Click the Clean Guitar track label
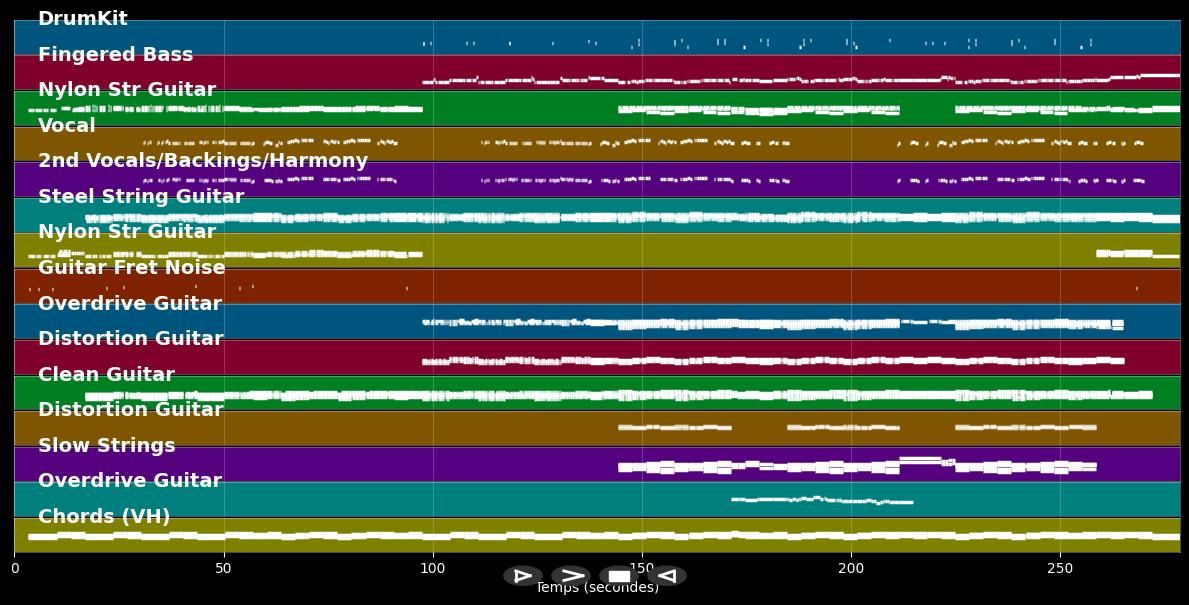 [106, 375]
